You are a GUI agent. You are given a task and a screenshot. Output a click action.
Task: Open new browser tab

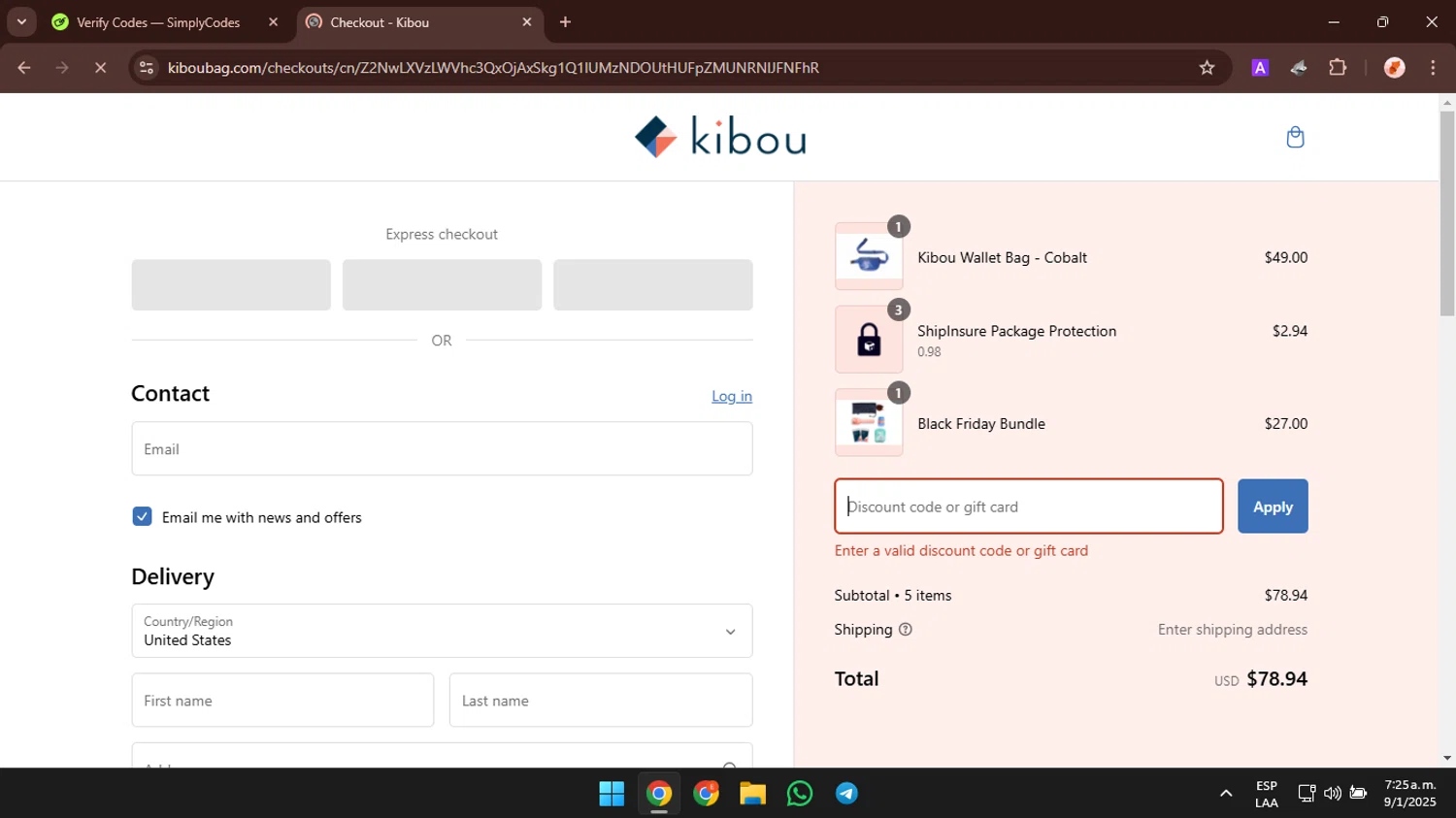coord(565,22)
